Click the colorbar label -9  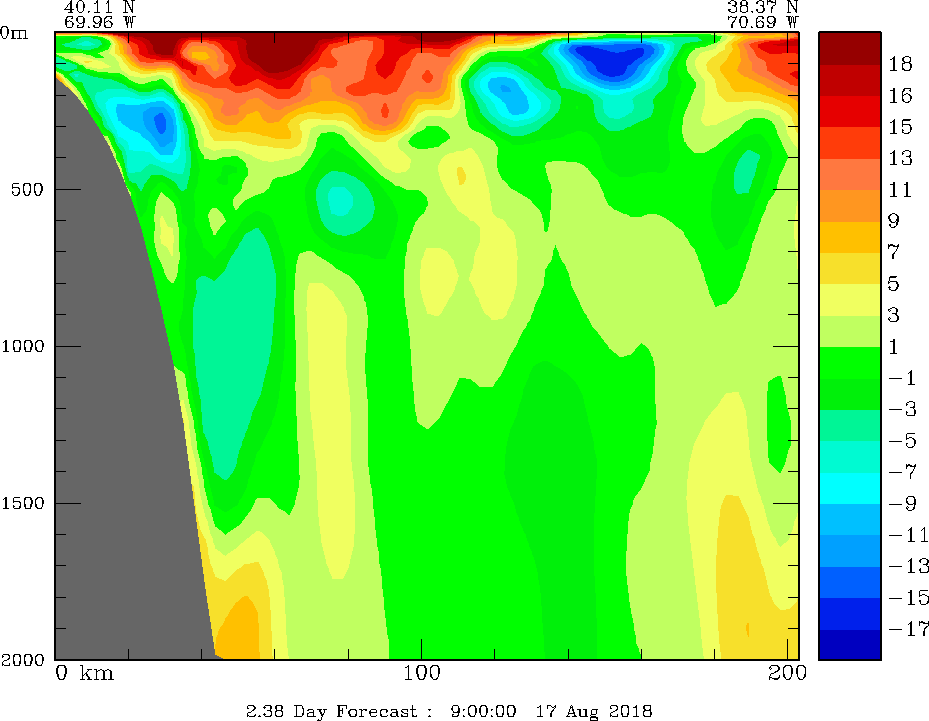tap(903, 504)
